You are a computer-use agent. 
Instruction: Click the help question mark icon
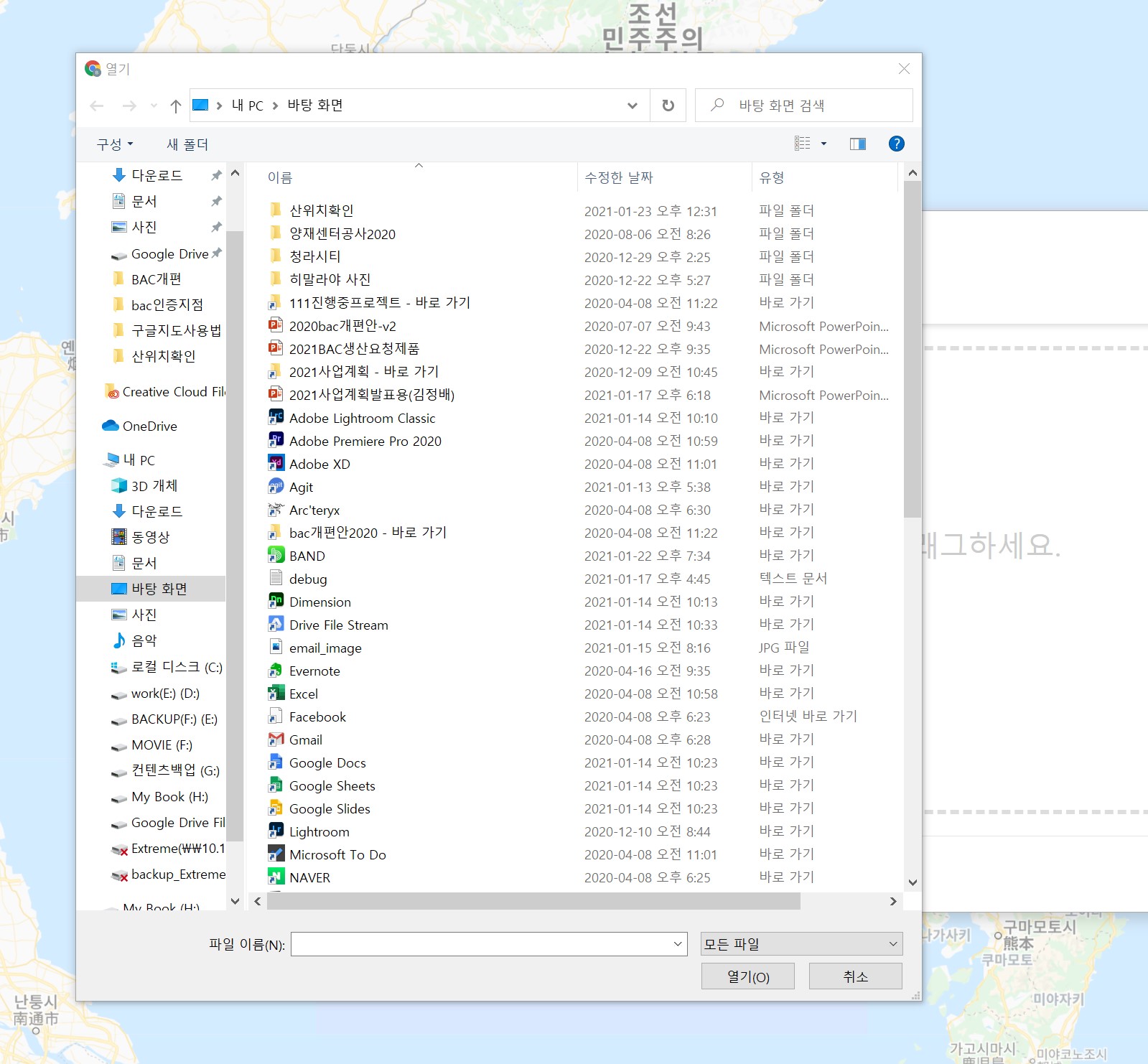[x=896, y=144]
